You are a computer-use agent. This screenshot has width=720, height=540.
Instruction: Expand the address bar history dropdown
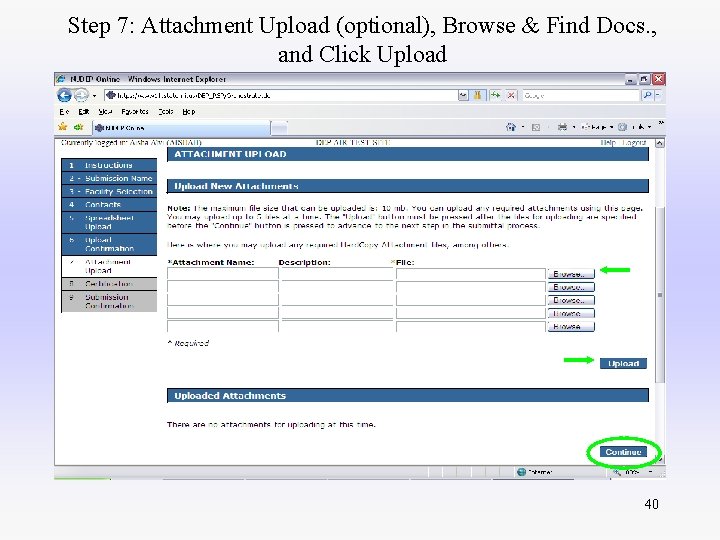tap(463, 96)
